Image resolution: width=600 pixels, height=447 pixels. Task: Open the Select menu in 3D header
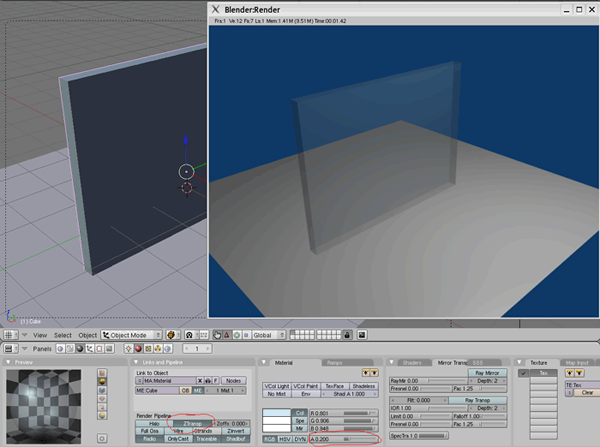(63, 335)
